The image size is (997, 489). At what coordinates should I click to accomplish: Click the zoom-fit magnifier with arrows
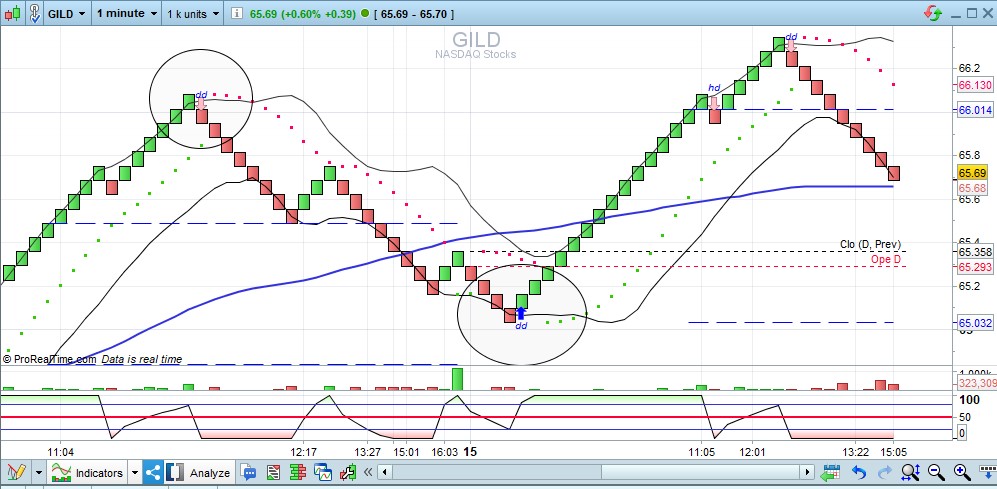tap(911, 472)
